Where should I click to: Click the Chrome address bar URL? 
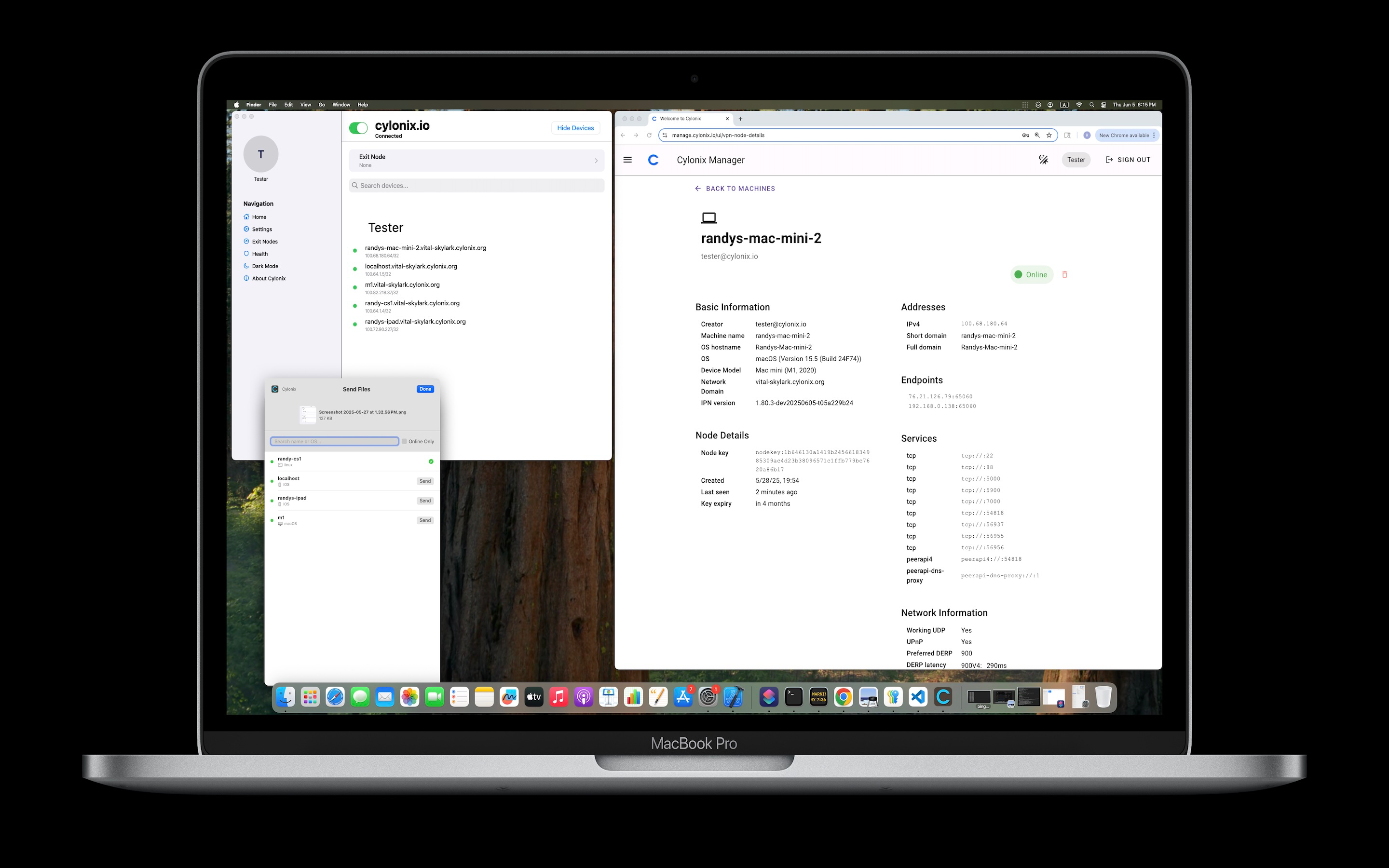point(718,136)
